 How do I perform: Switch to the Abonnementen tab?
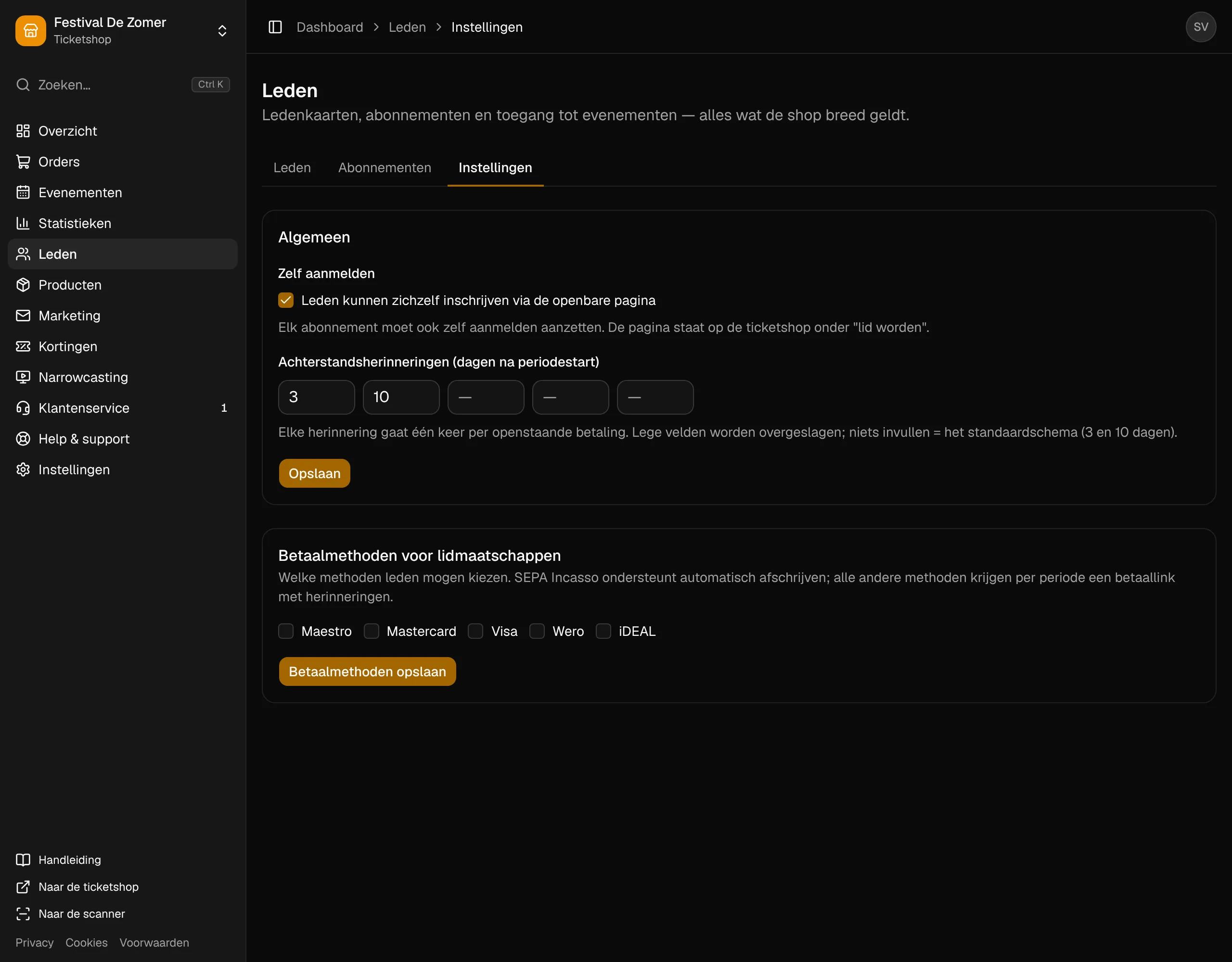pos(385,167)
